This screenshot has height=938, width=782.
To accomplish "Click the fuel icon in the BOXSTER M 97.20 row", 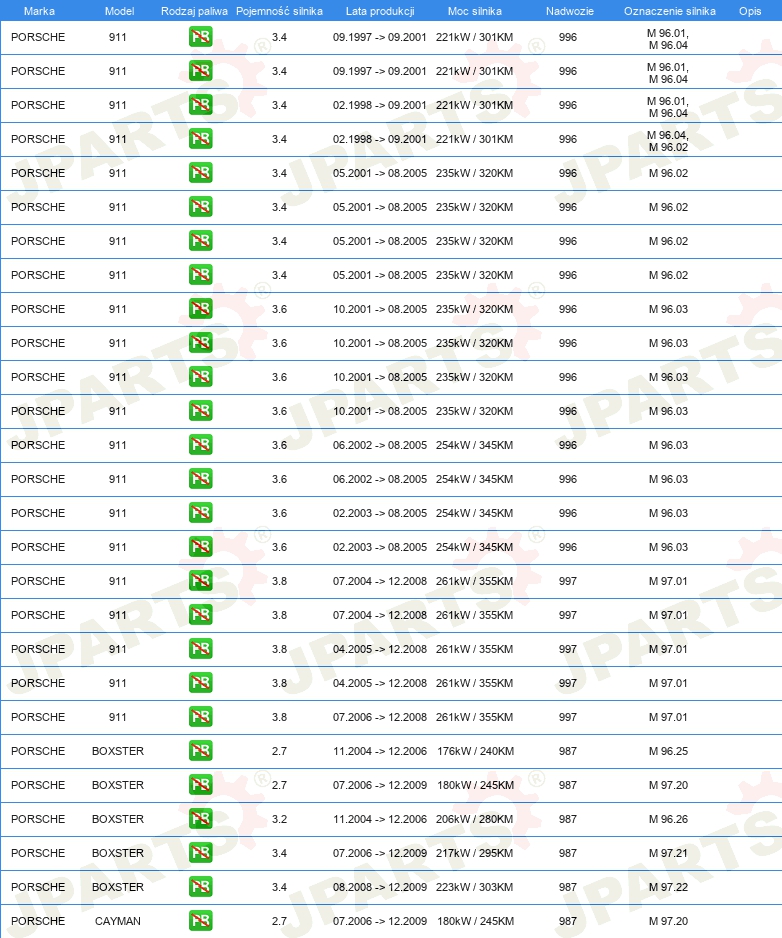I will click(x=200, y=785).
